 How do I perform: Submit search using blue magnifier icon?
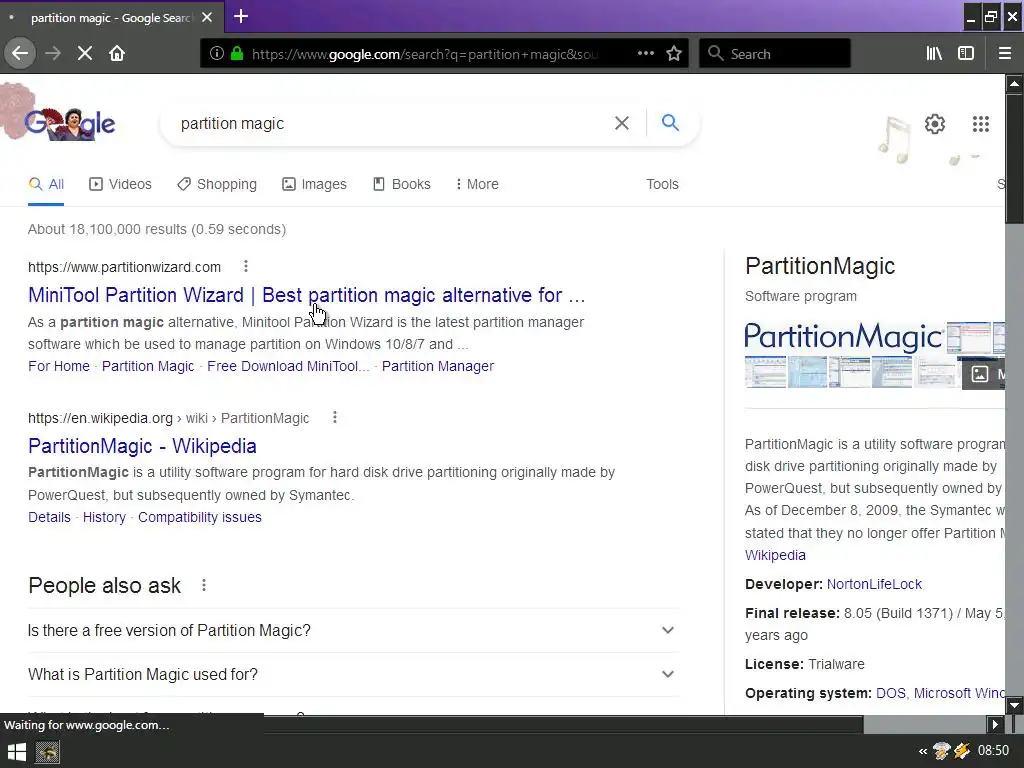tap(670, 123)
